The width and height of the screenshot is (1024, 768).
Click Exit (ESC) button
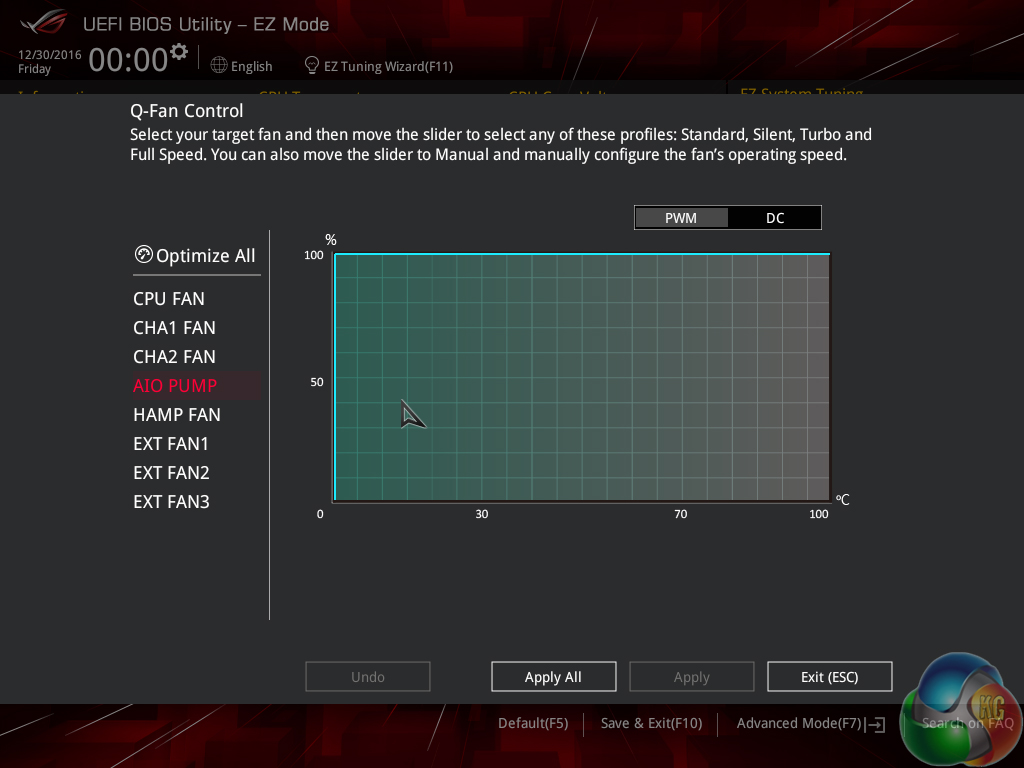click(829, 677)
